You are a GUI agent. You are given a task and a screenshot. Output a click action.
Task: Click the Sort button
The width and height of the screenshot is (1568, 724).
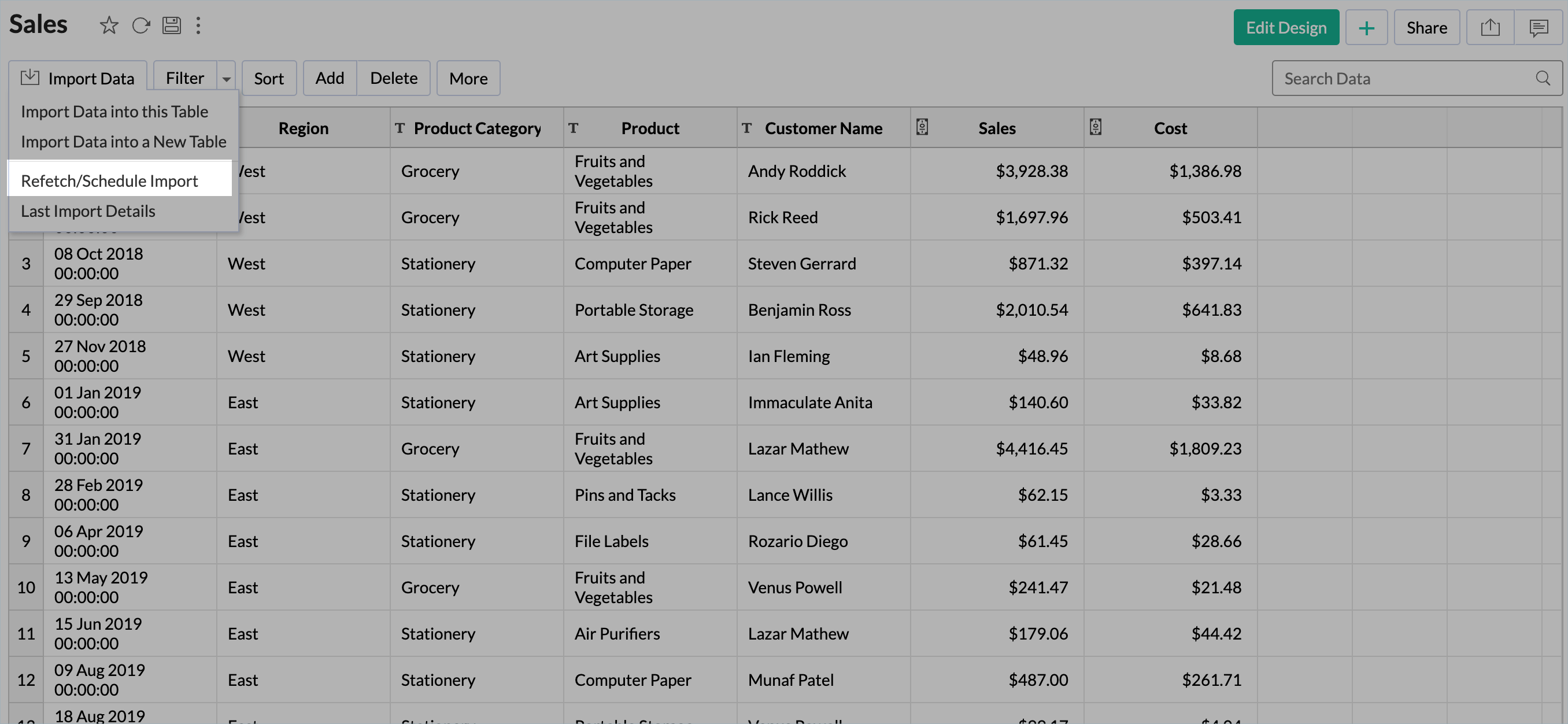(268, 79)
